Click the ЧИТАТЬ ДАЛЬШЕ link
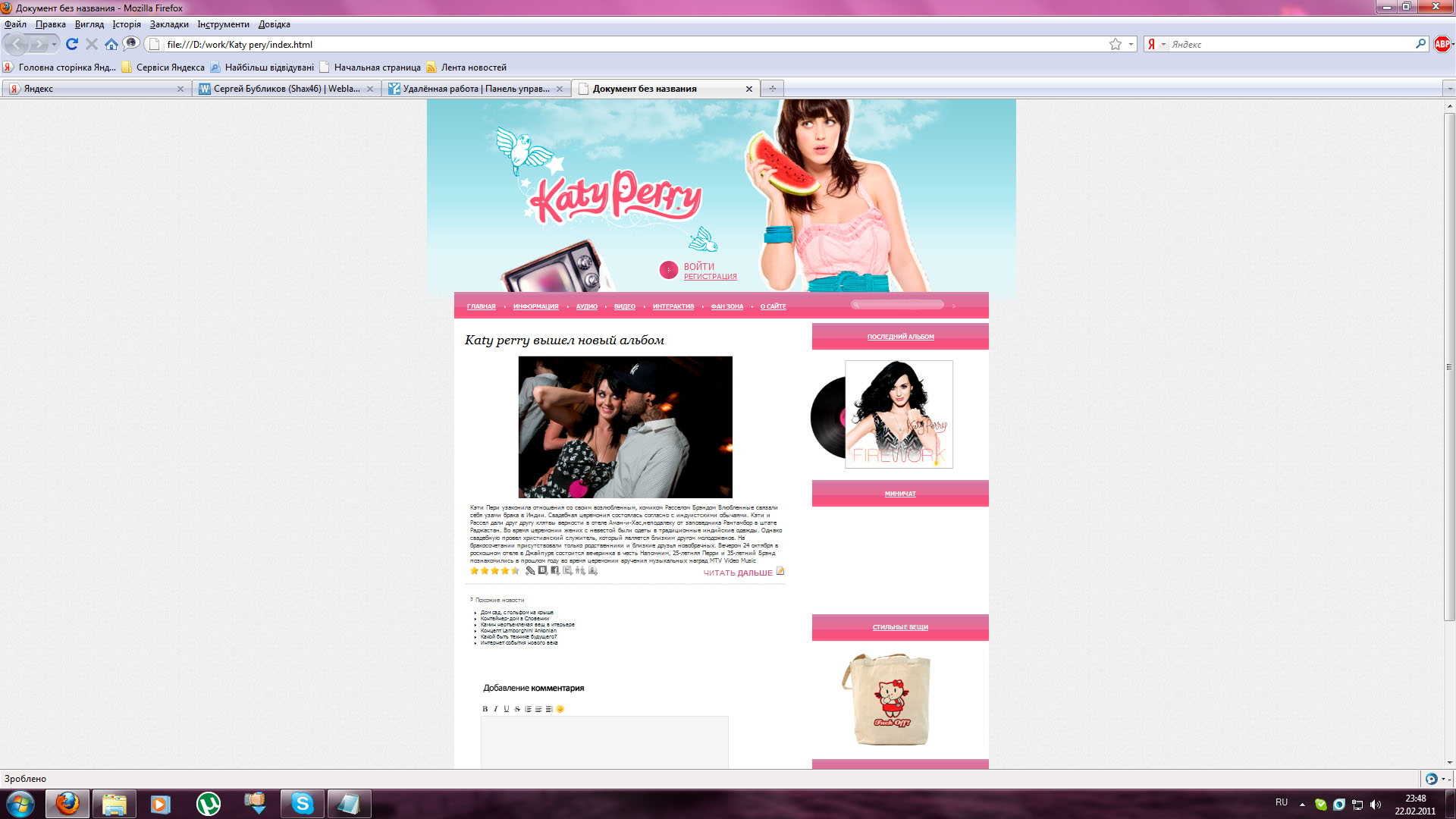 pyautogui.click(x=737, y=573)
